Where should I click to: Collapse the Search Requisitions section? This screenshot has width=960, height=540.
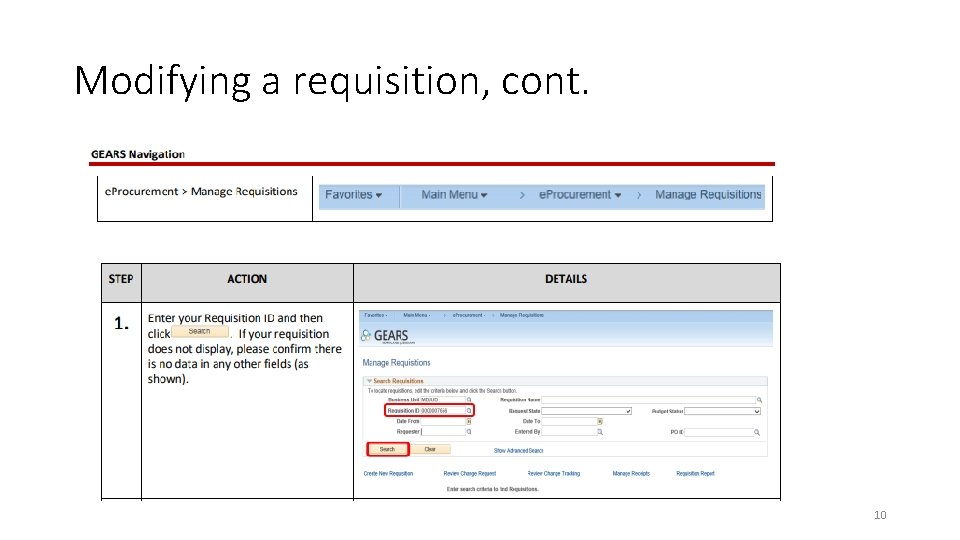369,381
